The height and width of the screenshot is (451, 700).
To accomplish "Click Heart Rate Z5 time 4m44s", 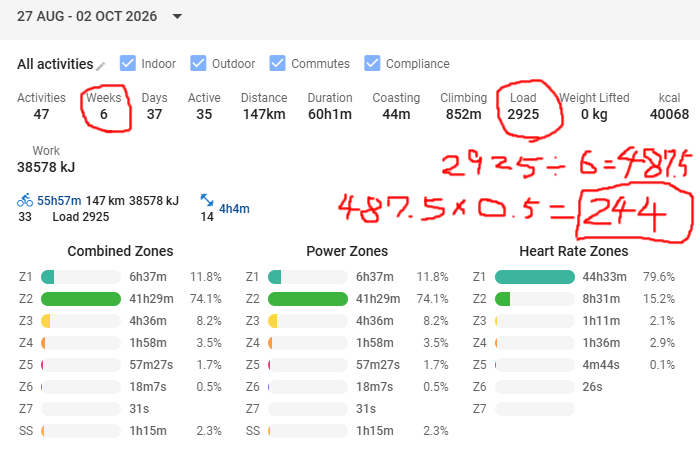I will 601,365.
